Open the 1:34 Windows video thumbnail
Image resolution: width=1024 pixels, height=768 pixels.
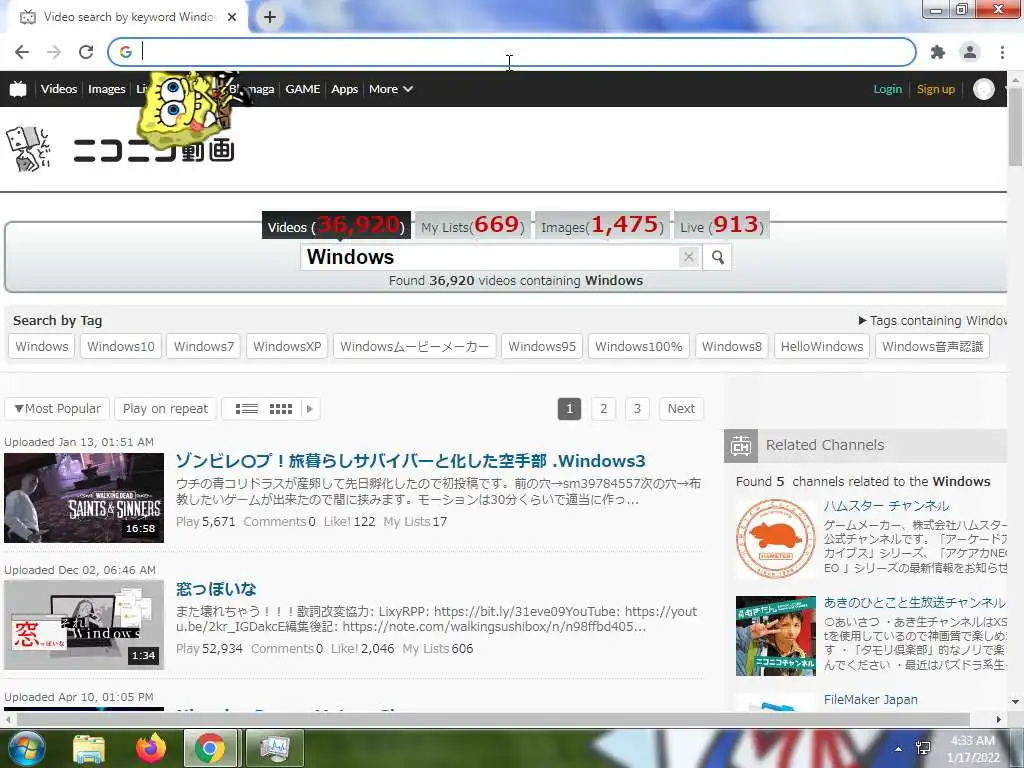(84, 624)
